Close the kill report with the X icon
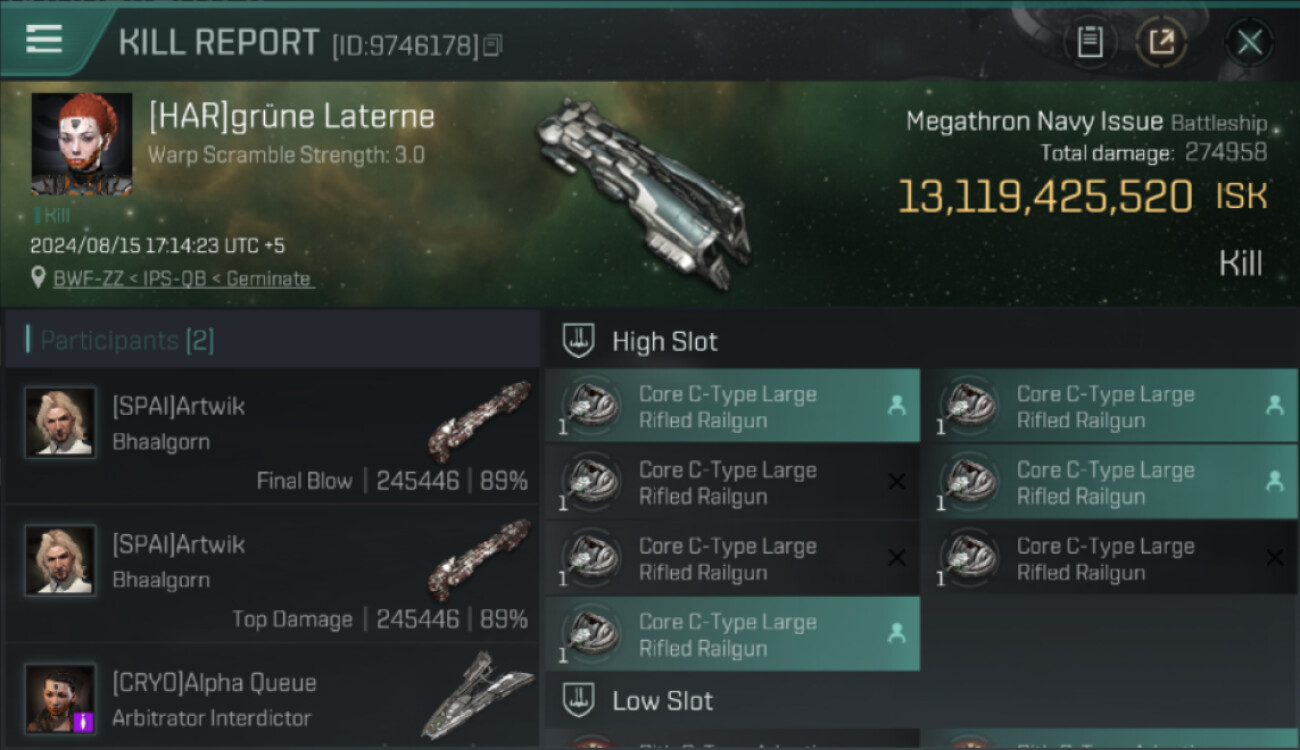 (1249, 42)
